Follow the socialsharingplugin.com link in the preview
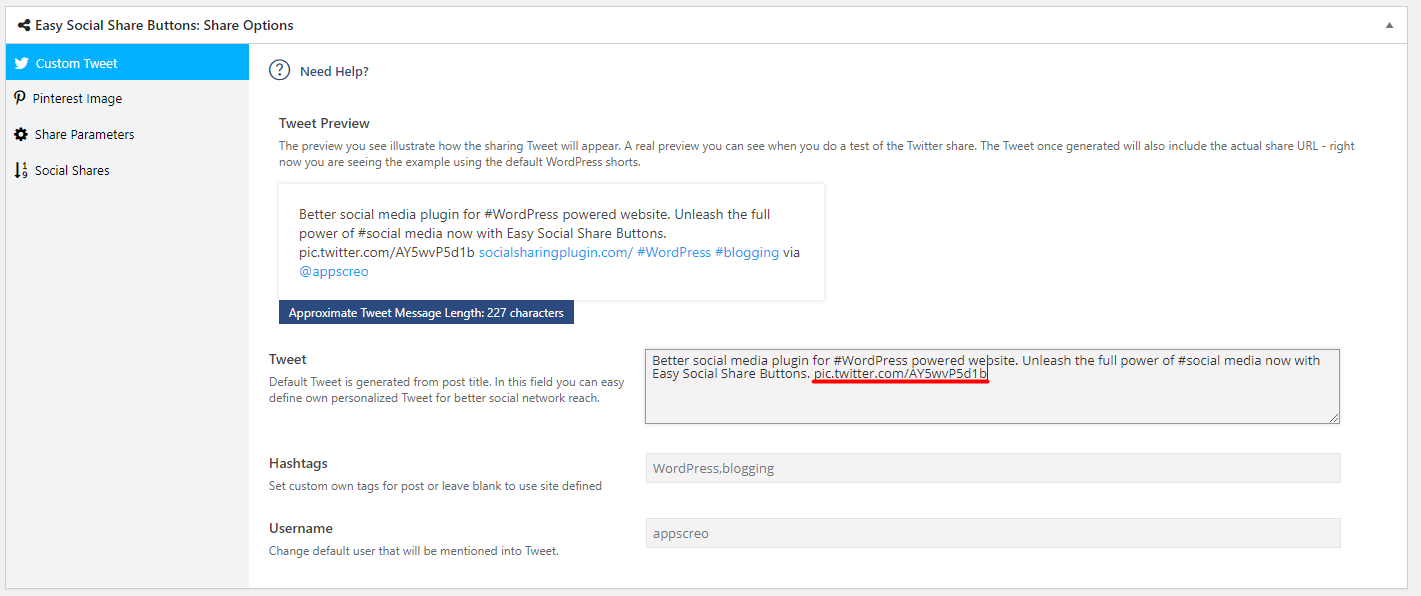1421x596 pixels. tap(555, 252)
